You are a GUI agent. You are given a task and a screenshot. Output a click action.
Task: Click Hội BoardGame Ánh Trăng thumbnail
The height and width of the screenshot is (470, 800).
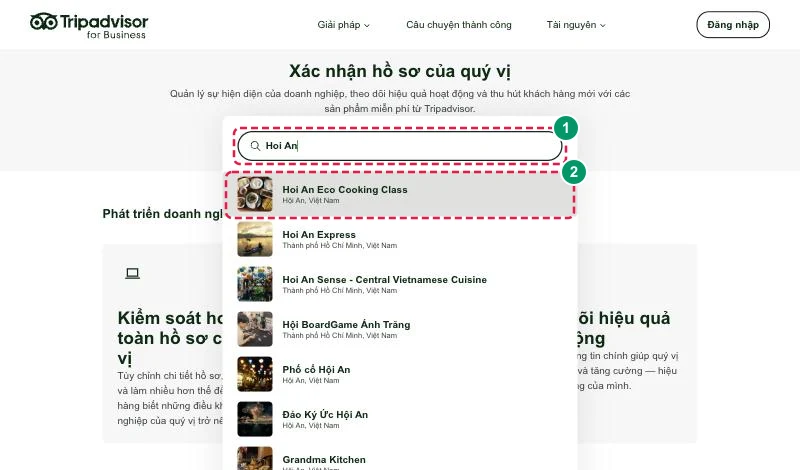point(255,329)
